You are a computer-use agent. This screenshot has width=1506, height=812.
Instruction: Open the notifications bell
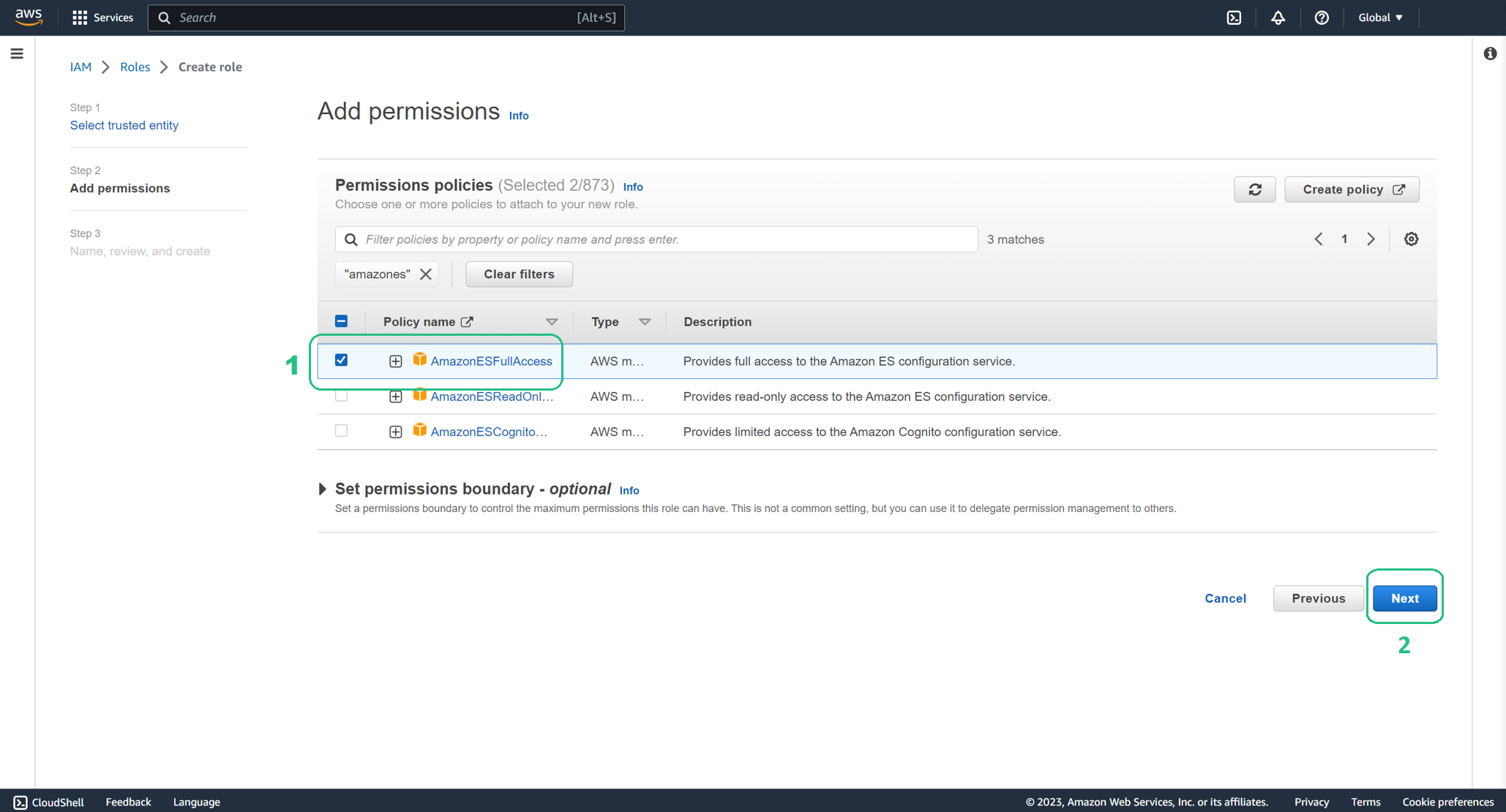[x=1278, y=18]
